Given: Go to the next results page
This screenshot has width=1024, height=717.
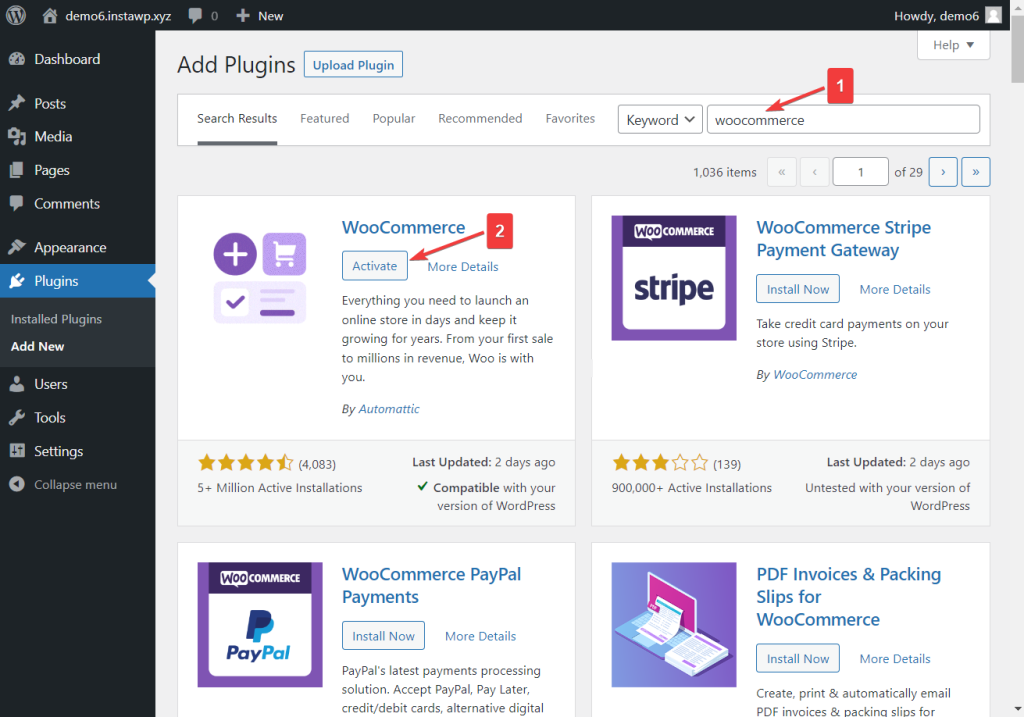Looking at the screenshot, I should point(943,172).
